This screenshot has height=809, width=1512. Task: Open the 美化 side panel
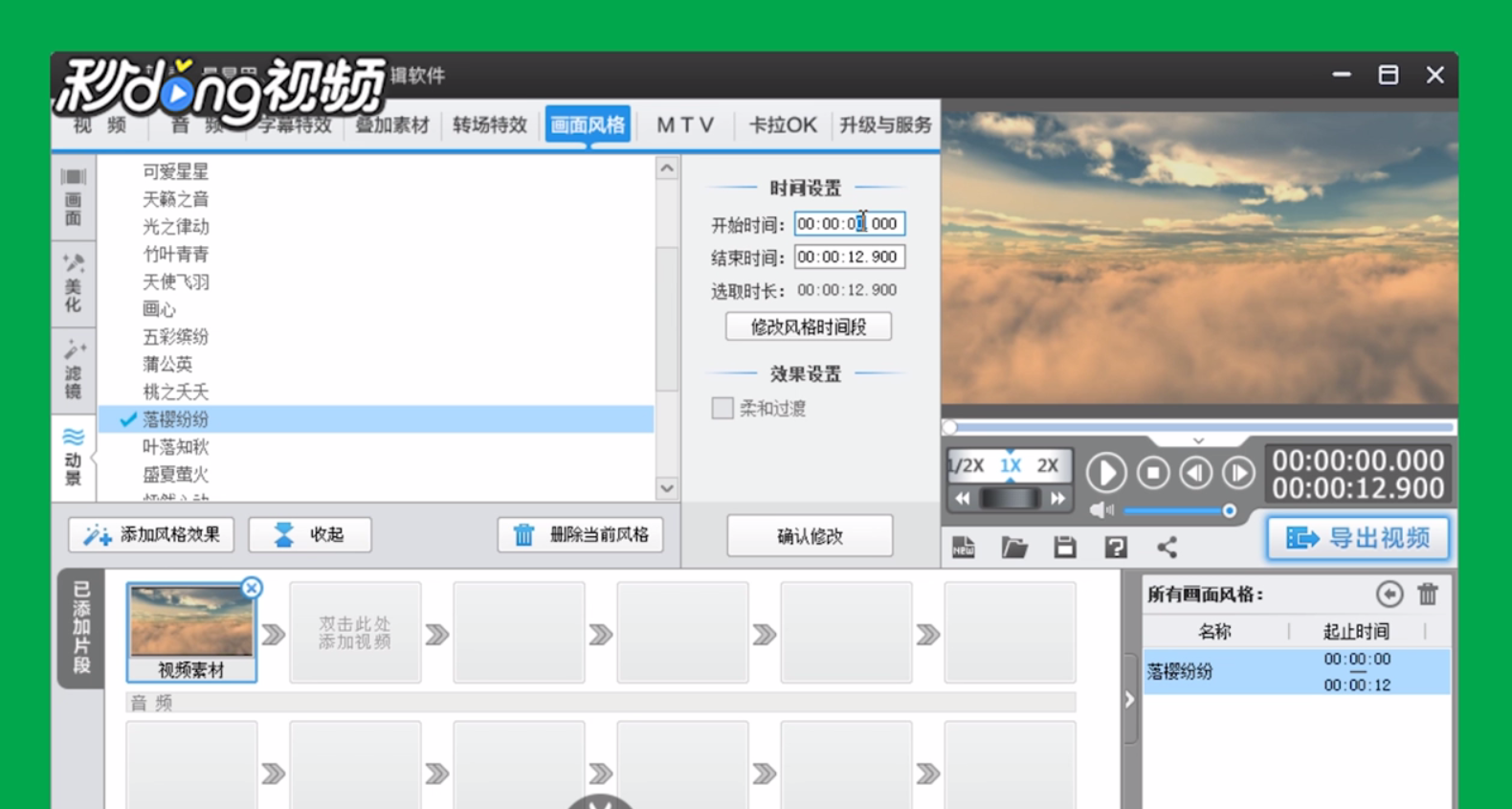click(74, 283)
